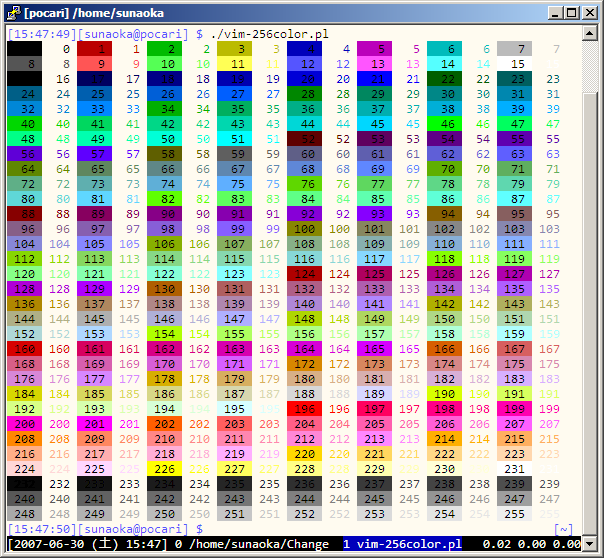604x558 pixels.
Task: Click the red color block labeled 196
Action: 304,409
